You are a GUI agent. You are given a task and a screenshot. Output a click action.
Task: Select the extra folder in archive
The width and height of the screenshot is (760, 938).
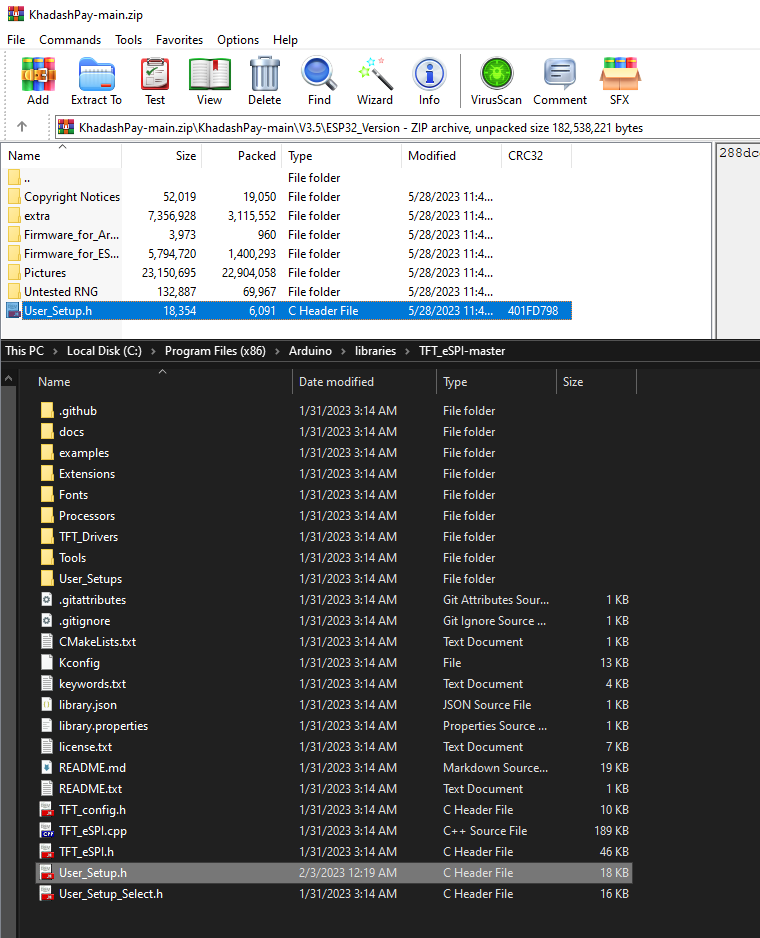pyautogui.click(x=288, y=215)
